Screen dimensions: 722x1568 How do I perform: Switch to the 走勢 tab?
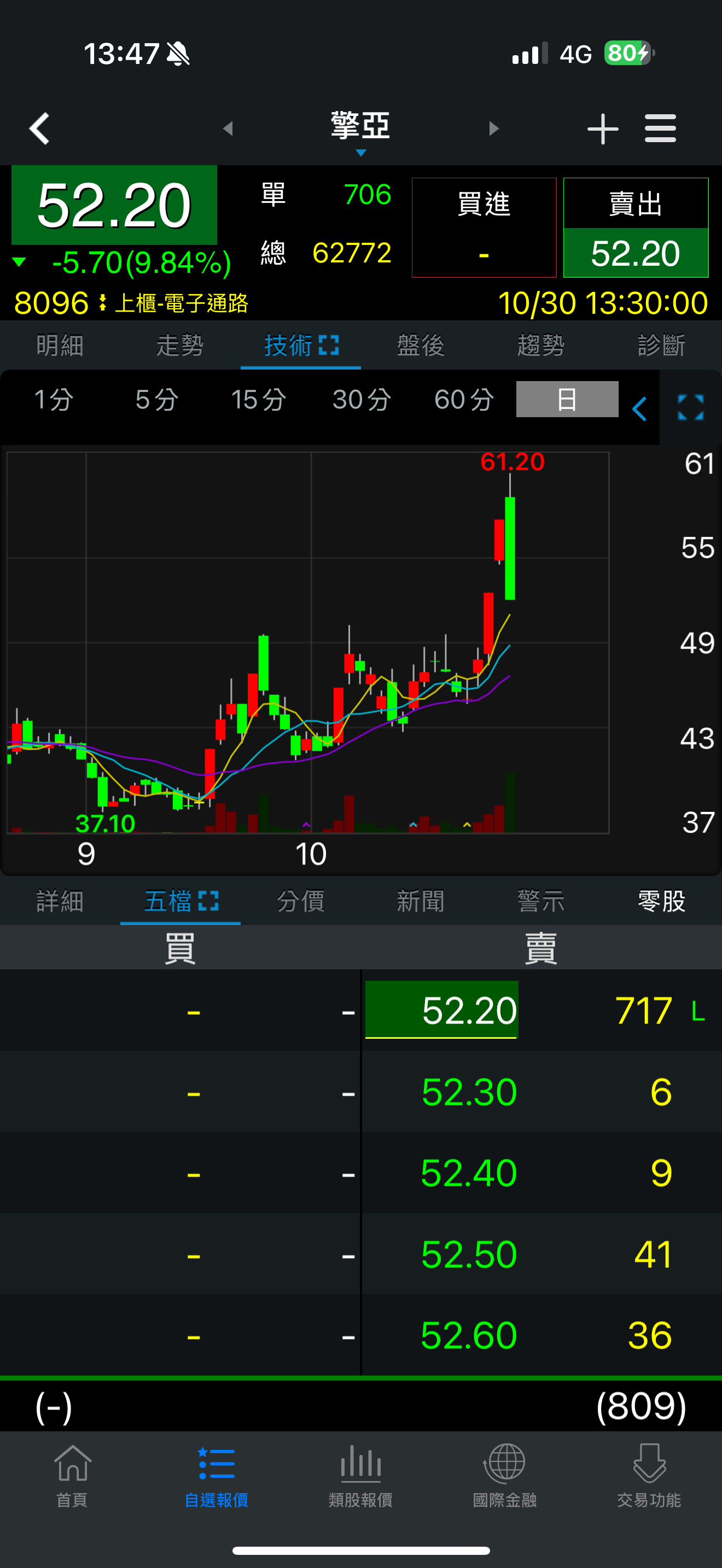click(x=180, y=346)
